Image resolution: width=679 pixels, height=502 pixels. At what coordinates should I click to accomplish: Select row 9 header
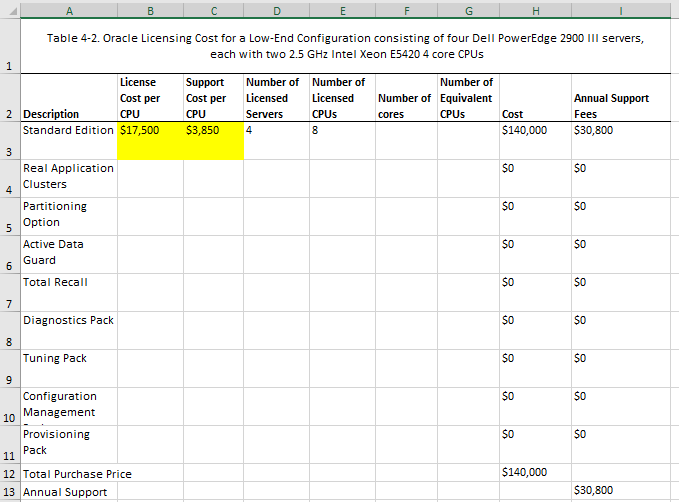[10, 369]
